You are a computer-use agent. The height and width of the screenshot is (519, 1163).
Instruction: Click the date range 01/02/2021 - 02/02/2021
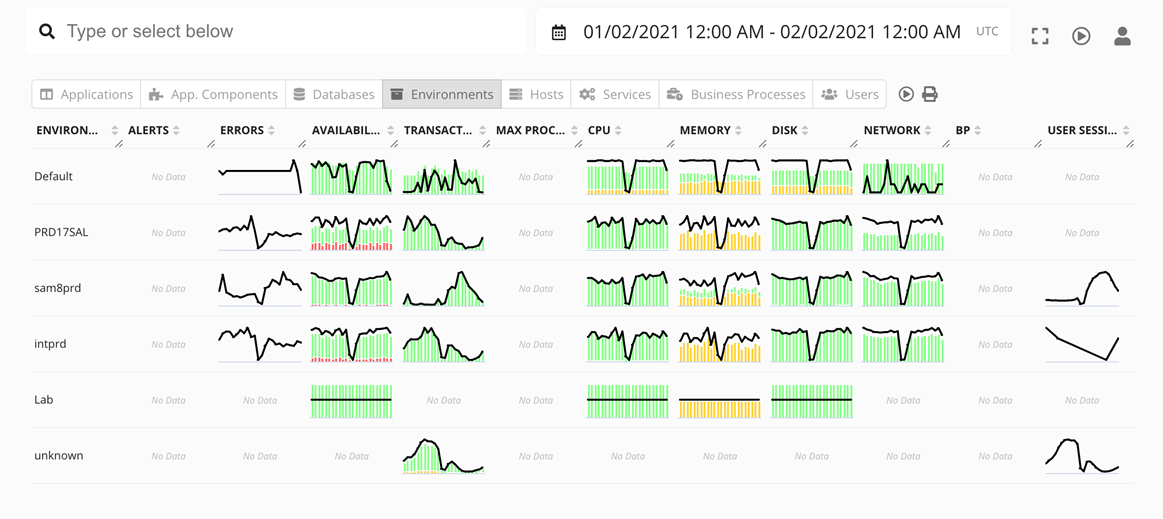[771, 32]
